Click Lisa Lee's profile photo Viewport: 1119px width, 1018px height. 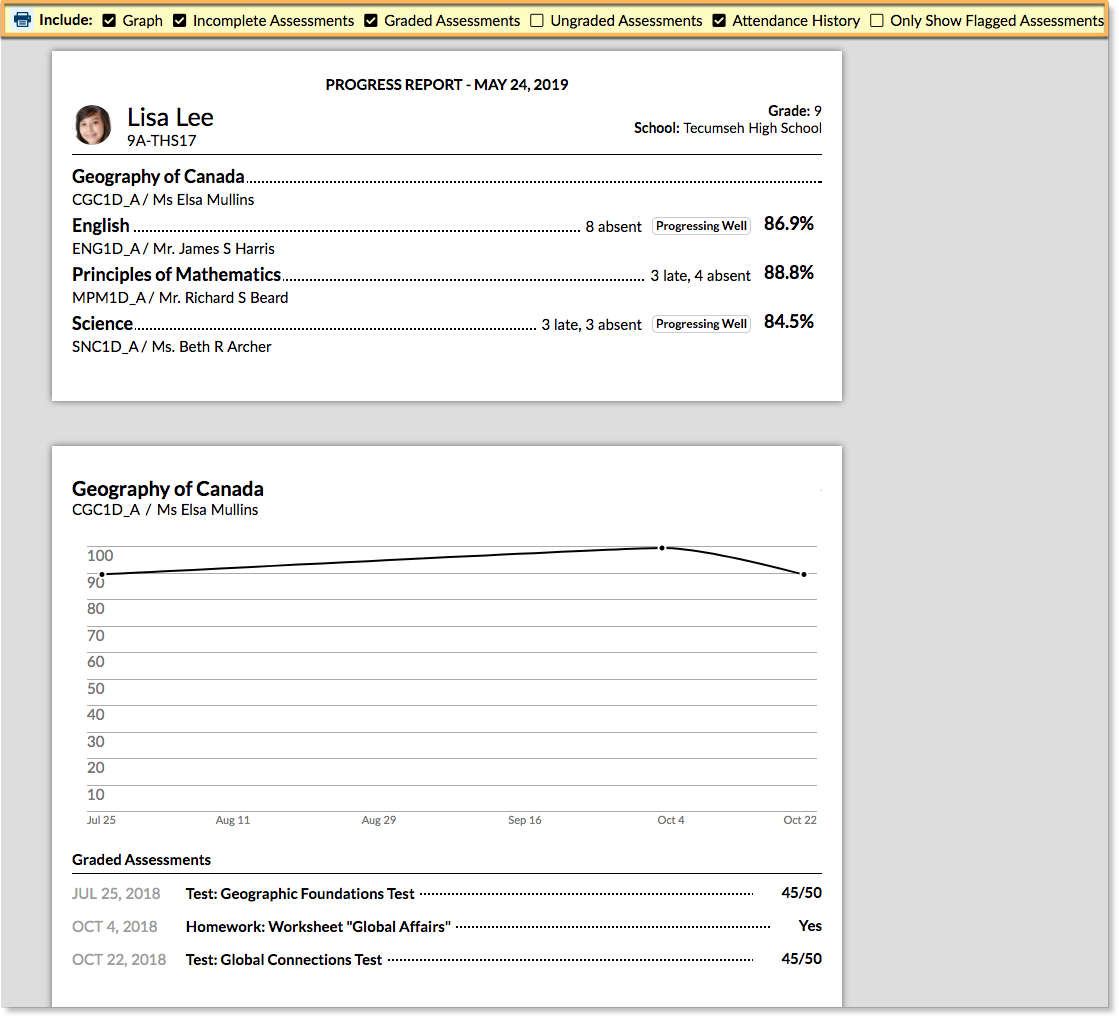(93, 125)
